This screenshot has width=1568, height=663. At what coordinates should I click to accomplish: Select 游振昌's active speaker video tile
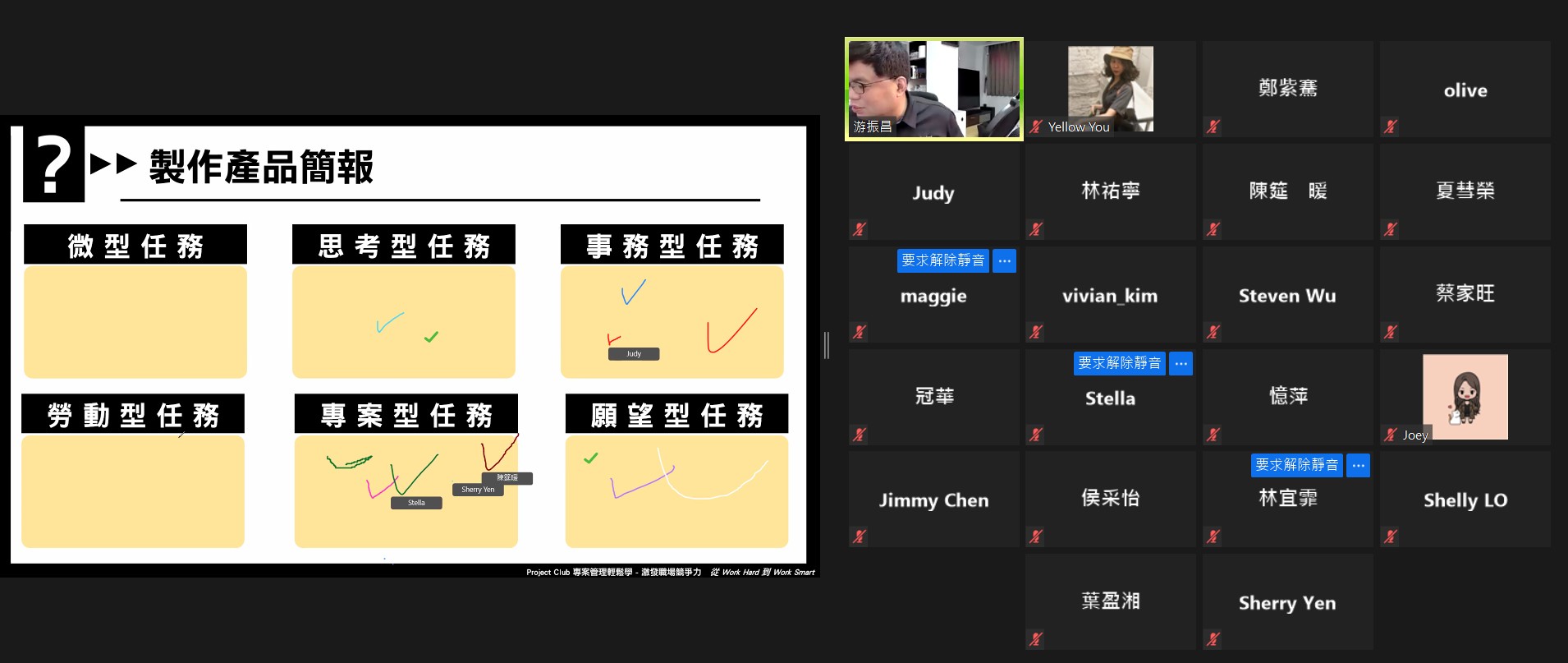[x=933, y=89]
